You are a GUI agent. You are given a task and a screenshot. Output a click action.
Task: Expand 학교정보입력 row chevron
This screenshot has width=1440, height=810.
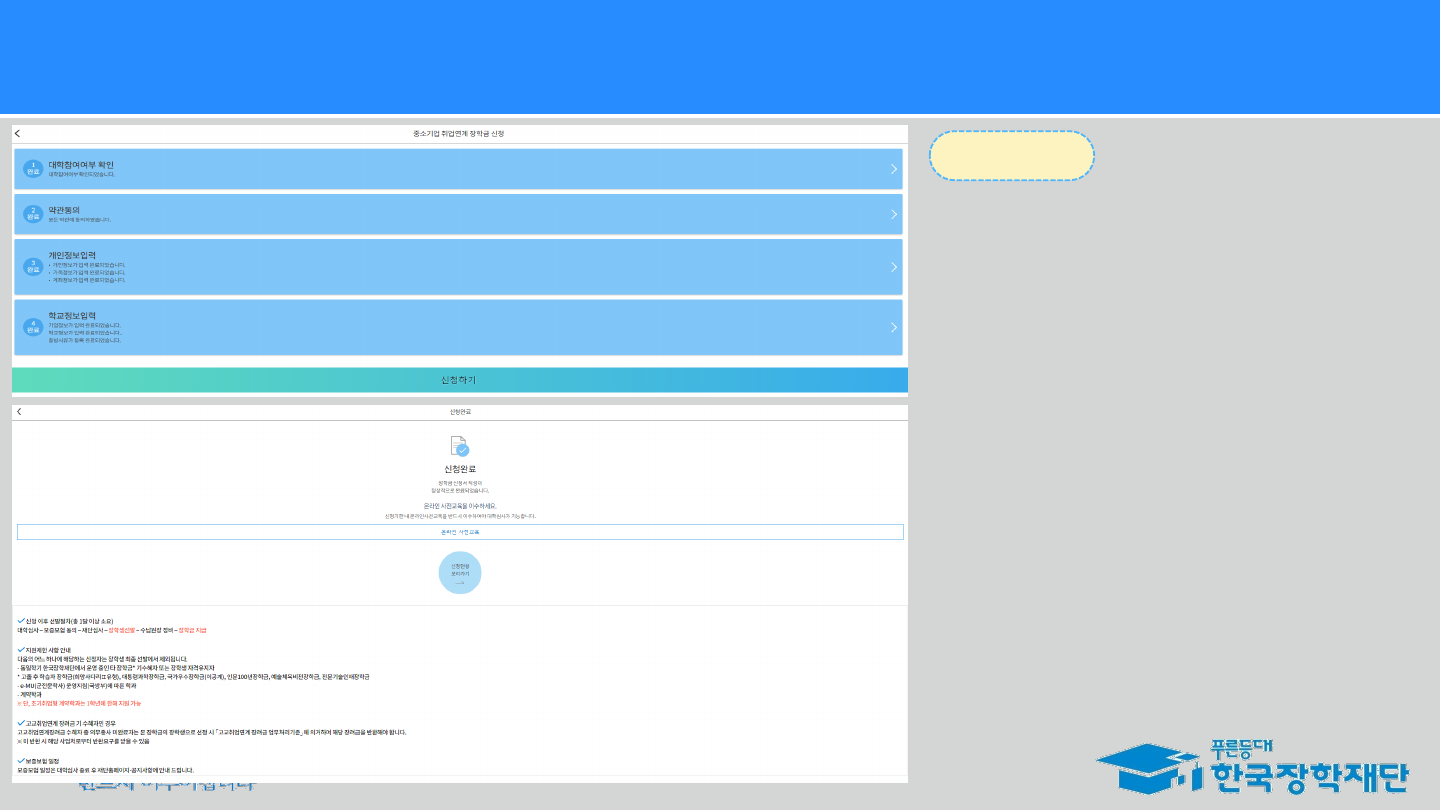pyautogui.click(x=893, y=327)
